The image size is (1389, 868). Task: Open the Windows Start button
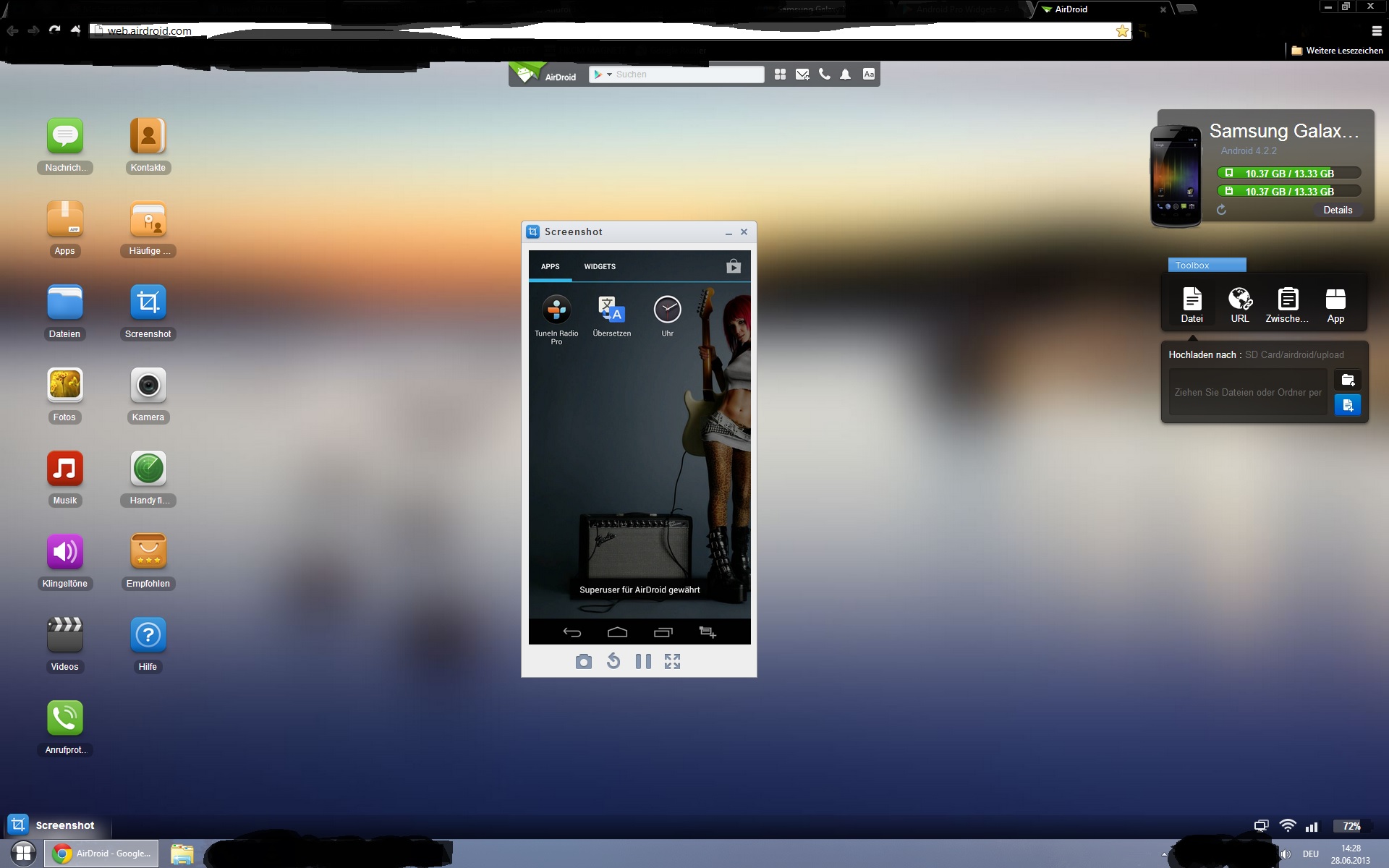pos(23,854)
